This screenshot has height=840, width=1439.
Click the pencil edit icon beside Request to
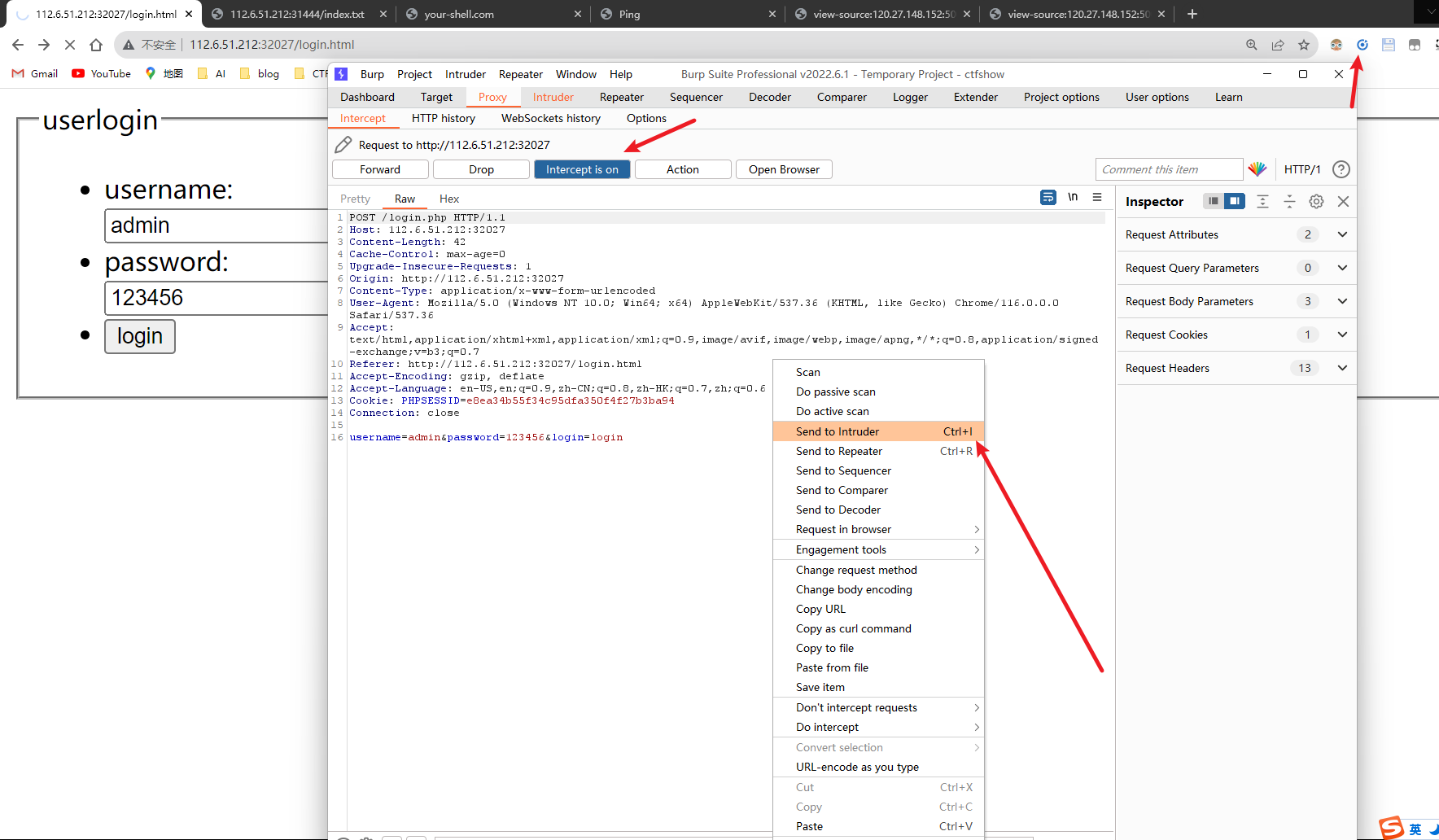(x=343, y=145)
